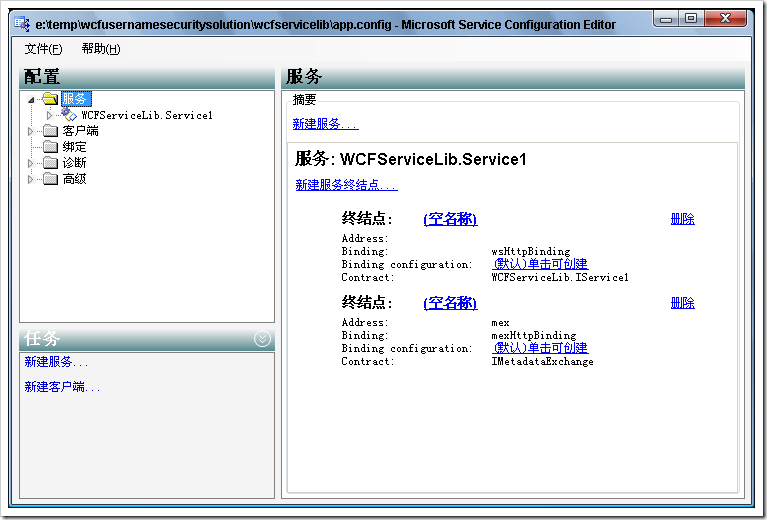The width and height of the screenshot is (767, 520).
Task: Delete the wsHttpBinding endpoint via 删除
Action: pos(682,219)
